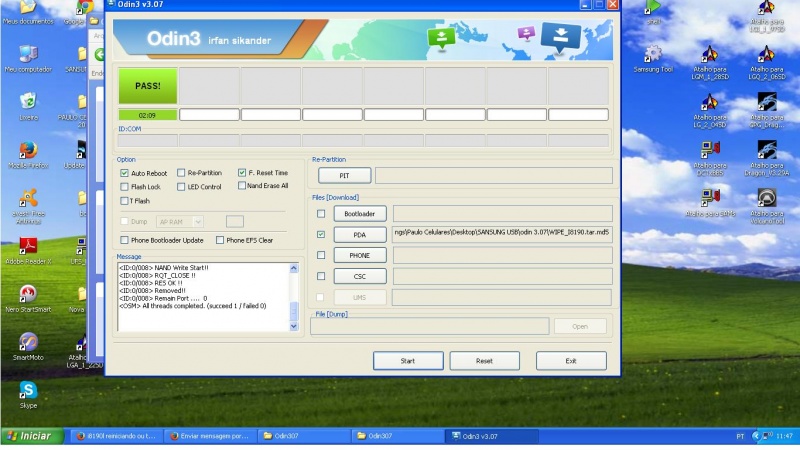Open the AP RAM dump dropdown
This screenshot has width=800, height=450.
point(180,221)
